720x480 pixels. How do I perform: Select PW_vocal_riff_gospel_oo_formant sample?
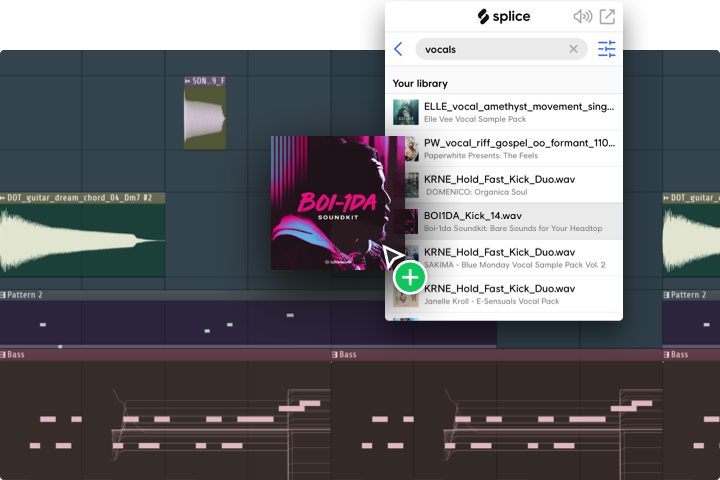pyautogui.click(x=504, y=148)
